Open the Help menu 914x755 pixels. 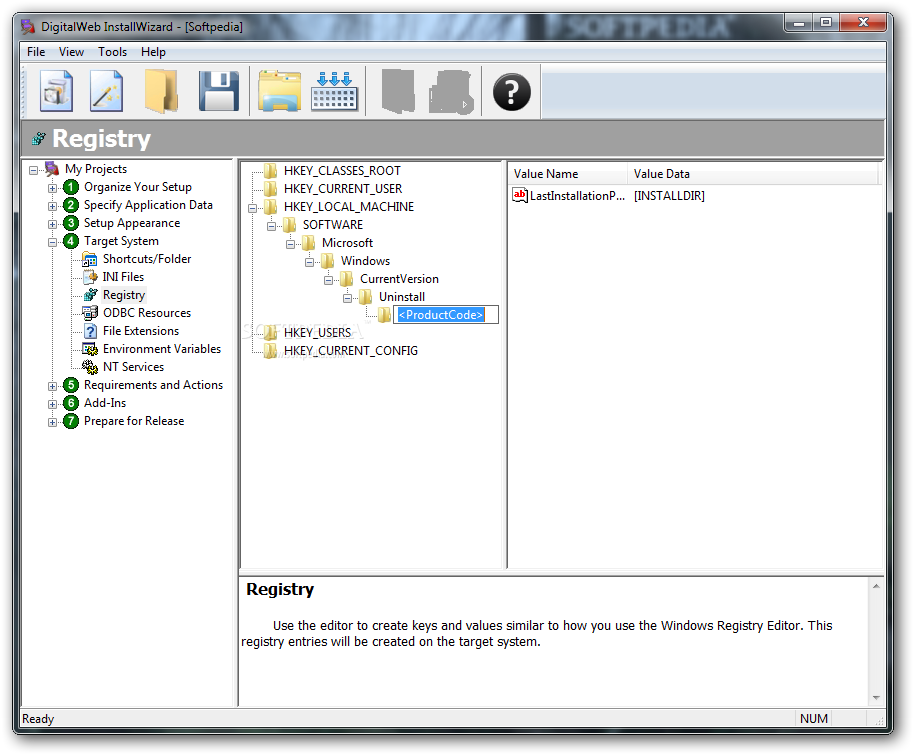coord(153,52)
